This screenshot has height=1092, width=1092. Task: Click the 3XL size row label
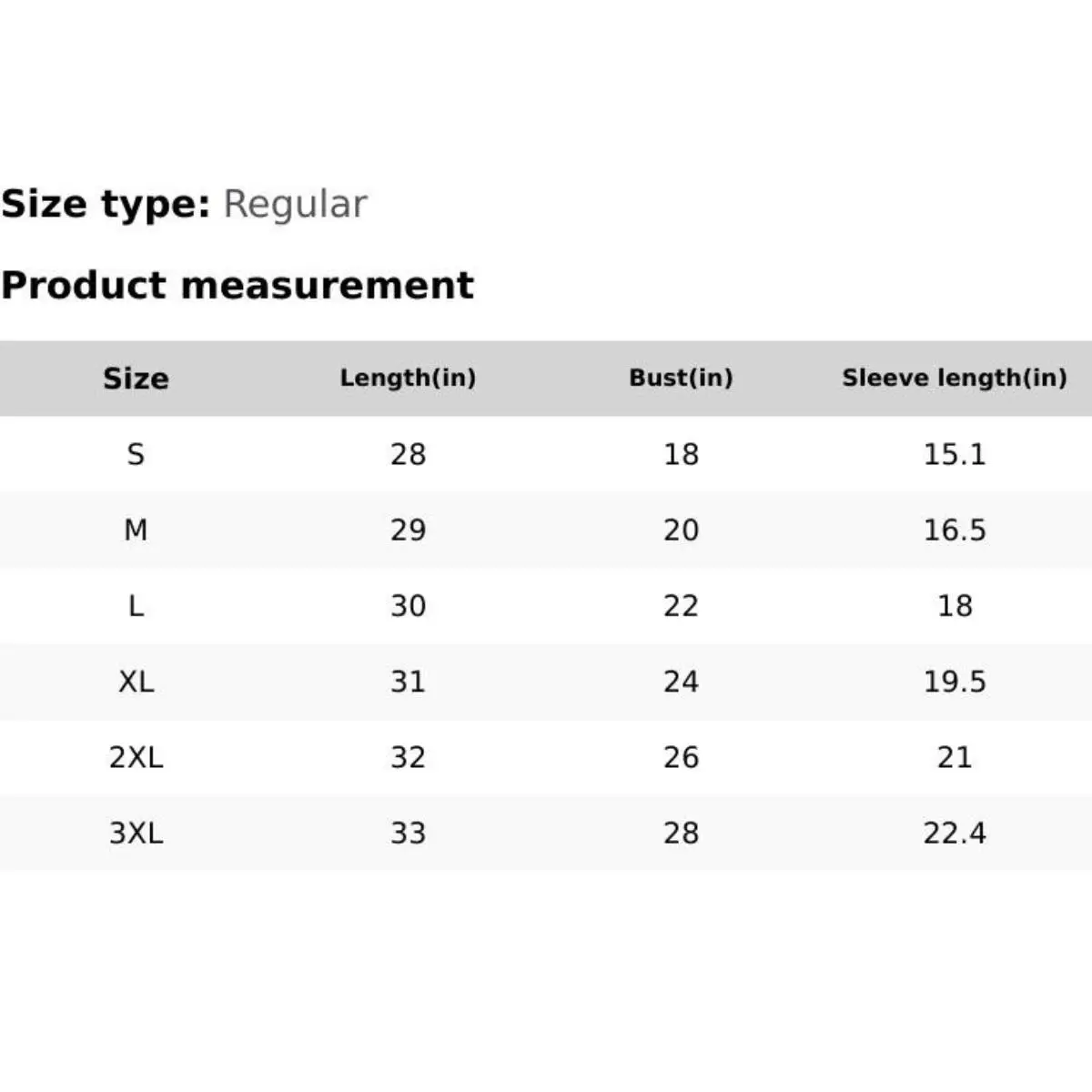(136, 833)
